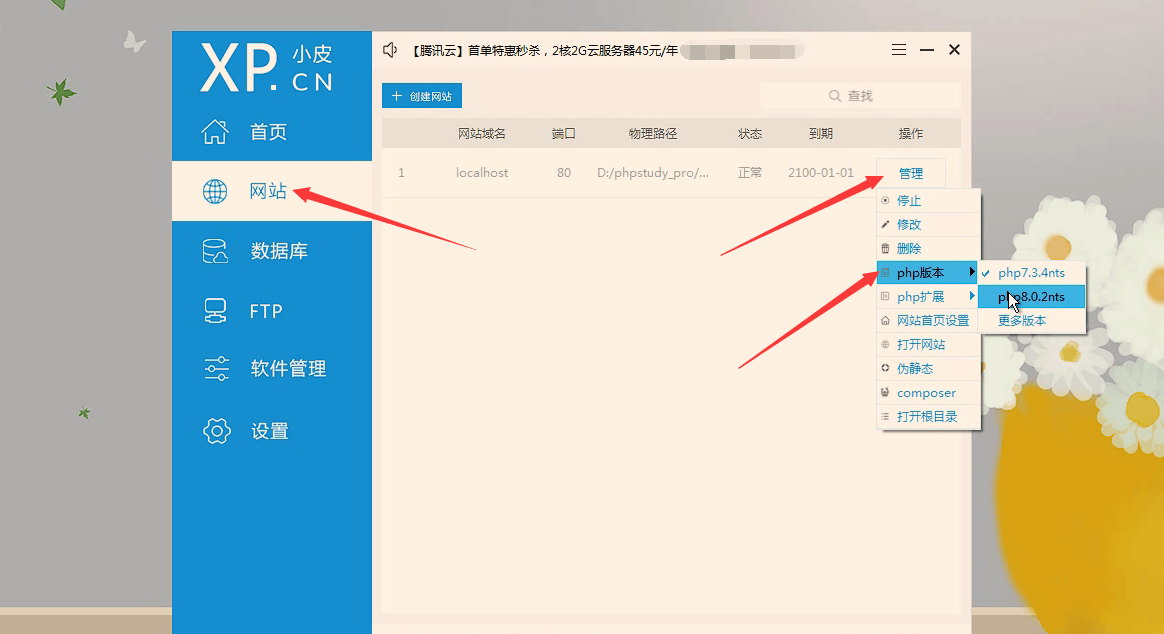The width and height of the screenshot is (1164, 634).
Task: Click the magnifier icon in search box
Action: [835, 96]
